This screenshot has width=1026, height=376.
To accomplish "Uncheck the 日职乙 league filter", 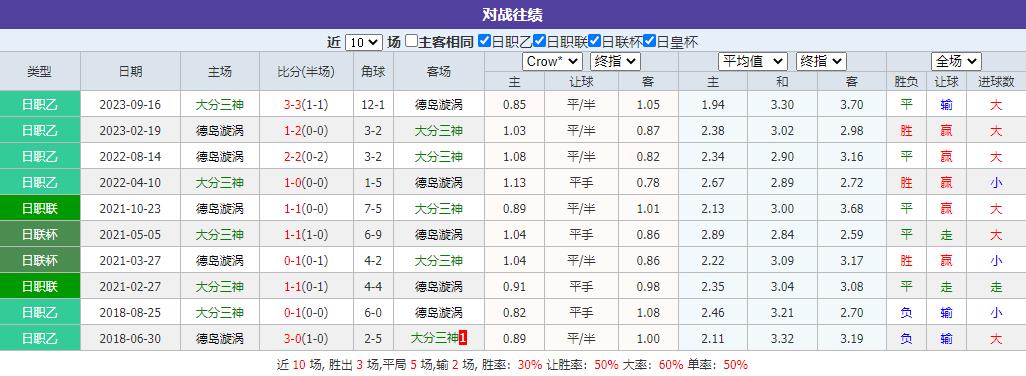I will [x=484, y=41].
